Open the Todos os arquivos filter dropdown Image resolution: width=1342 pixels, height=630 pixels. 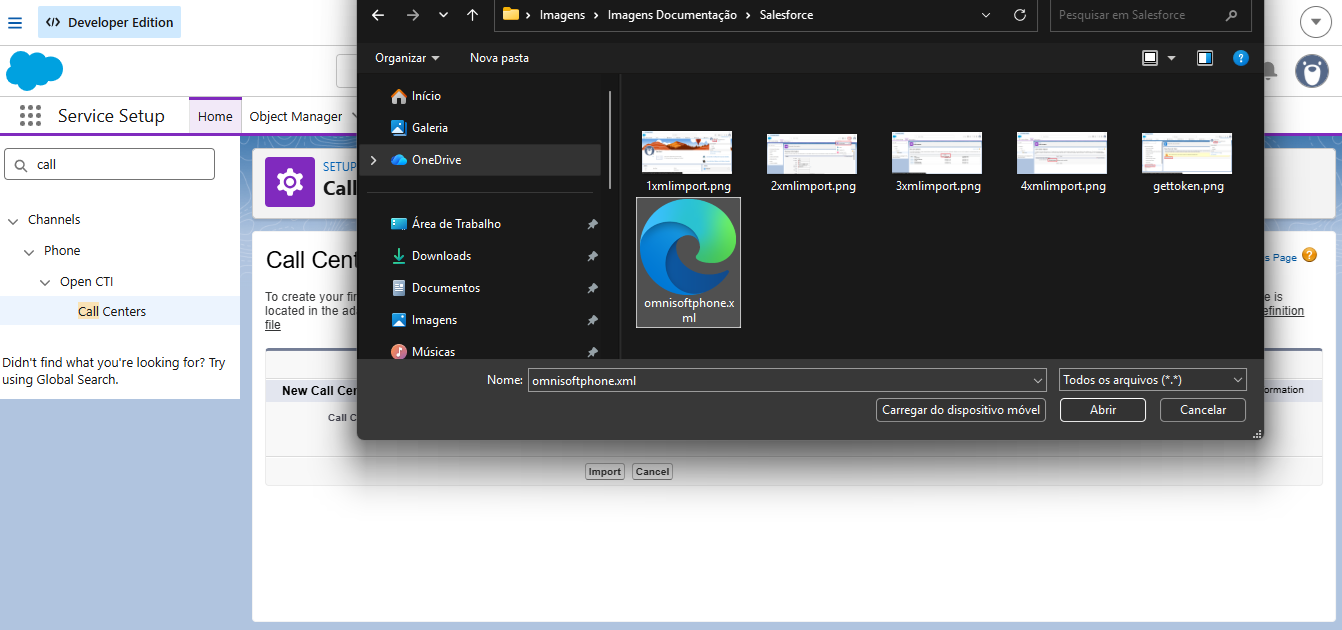click(1153, 380)
